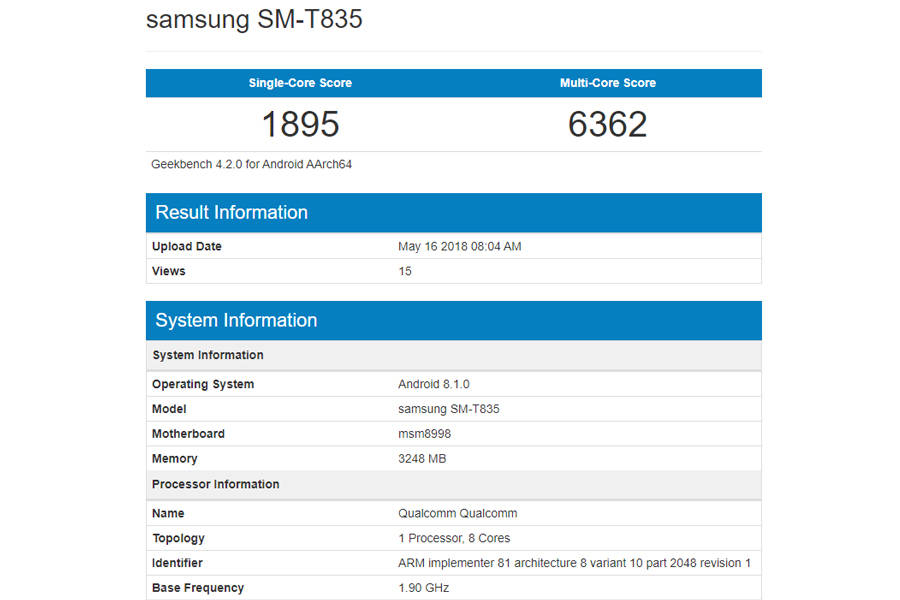Click the Operating System row
900x600 pixels.
coord(203,384)
